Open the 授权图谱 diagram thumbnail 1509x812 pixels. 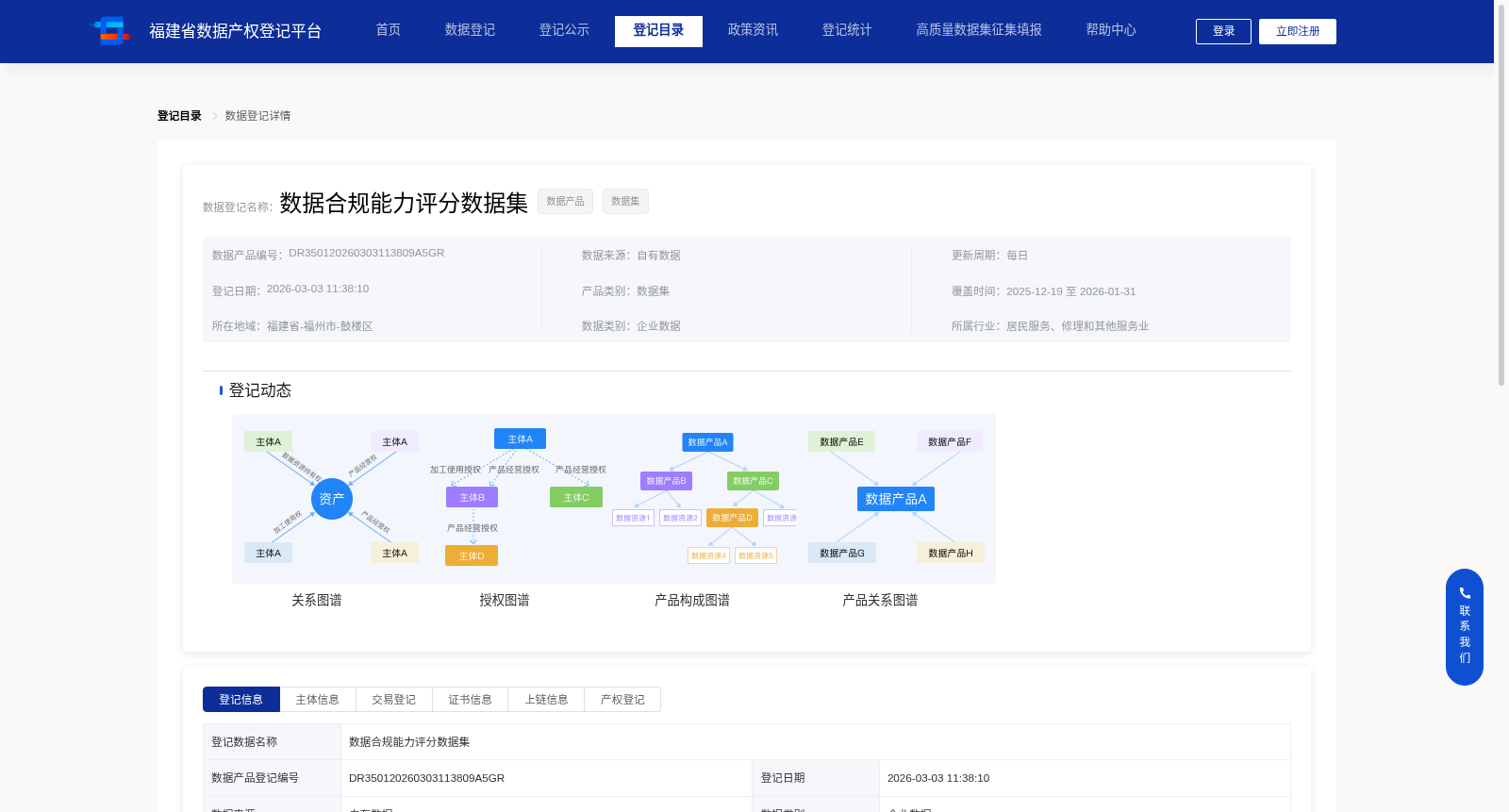(x=518, y=498)
